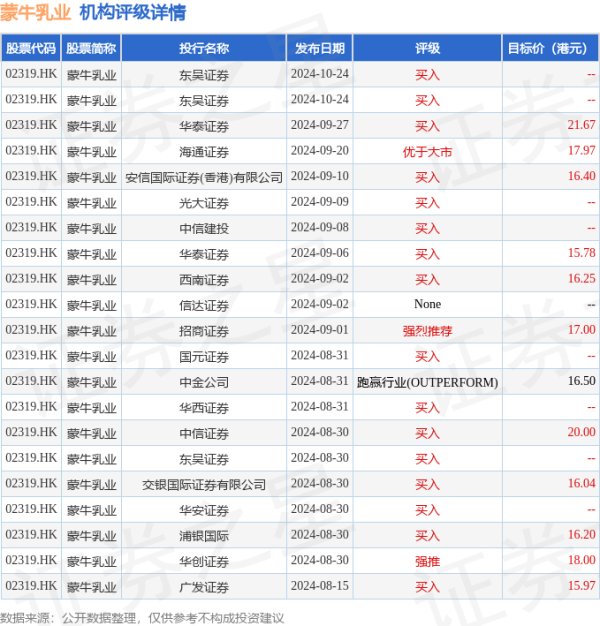Select target price 17.00
Image resolution: width=600 pixels, height=626 pixels.
[x=581, y=330]
